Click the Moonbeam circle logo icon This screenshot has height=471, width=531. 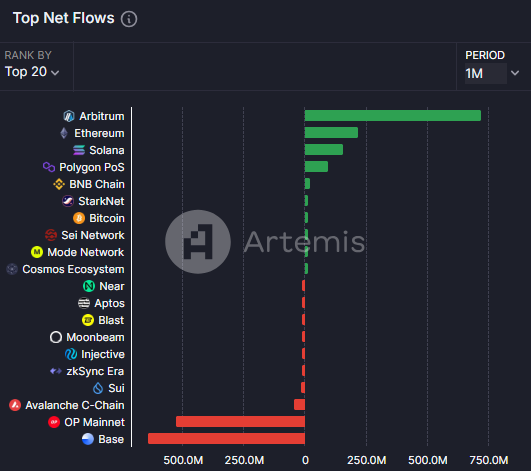pos(56,337)
